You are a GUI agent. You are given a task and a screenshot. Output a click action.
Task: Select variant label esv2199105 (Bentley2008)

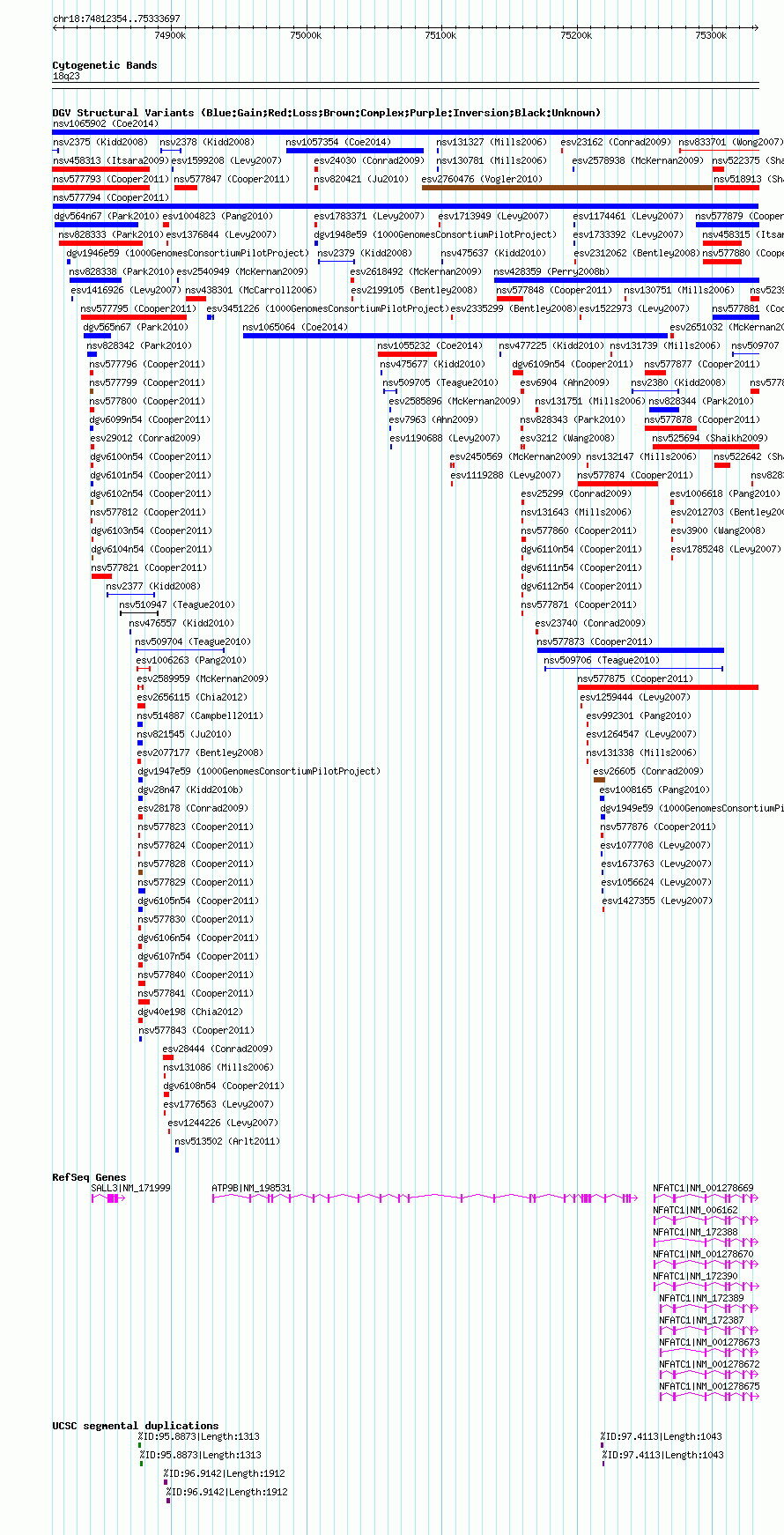click(x=414, y=290)
